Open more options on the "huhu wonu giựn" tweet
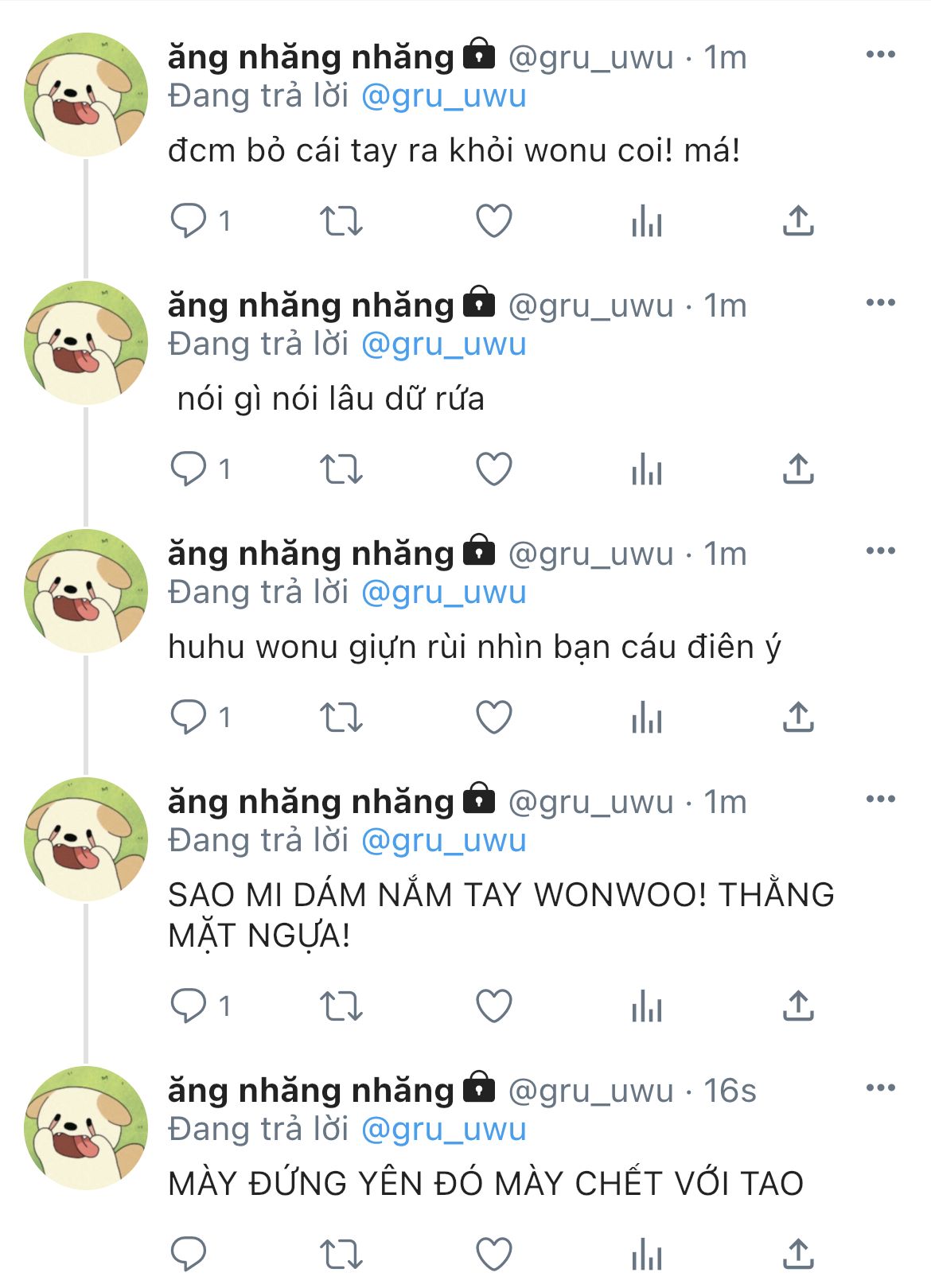The width and height of the screenshot is (931, 1288). [880, 551]
